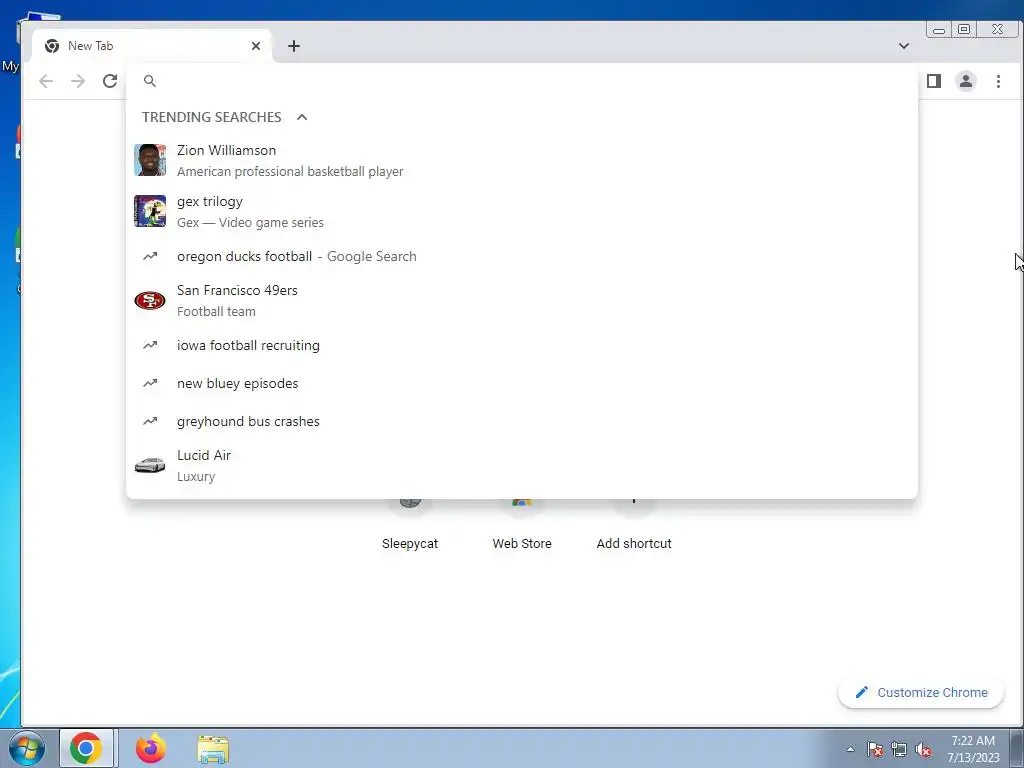Click trending icon beside oregon ducks football
1024x768 pixels.
pyautogui.click(x=150, y=256)
